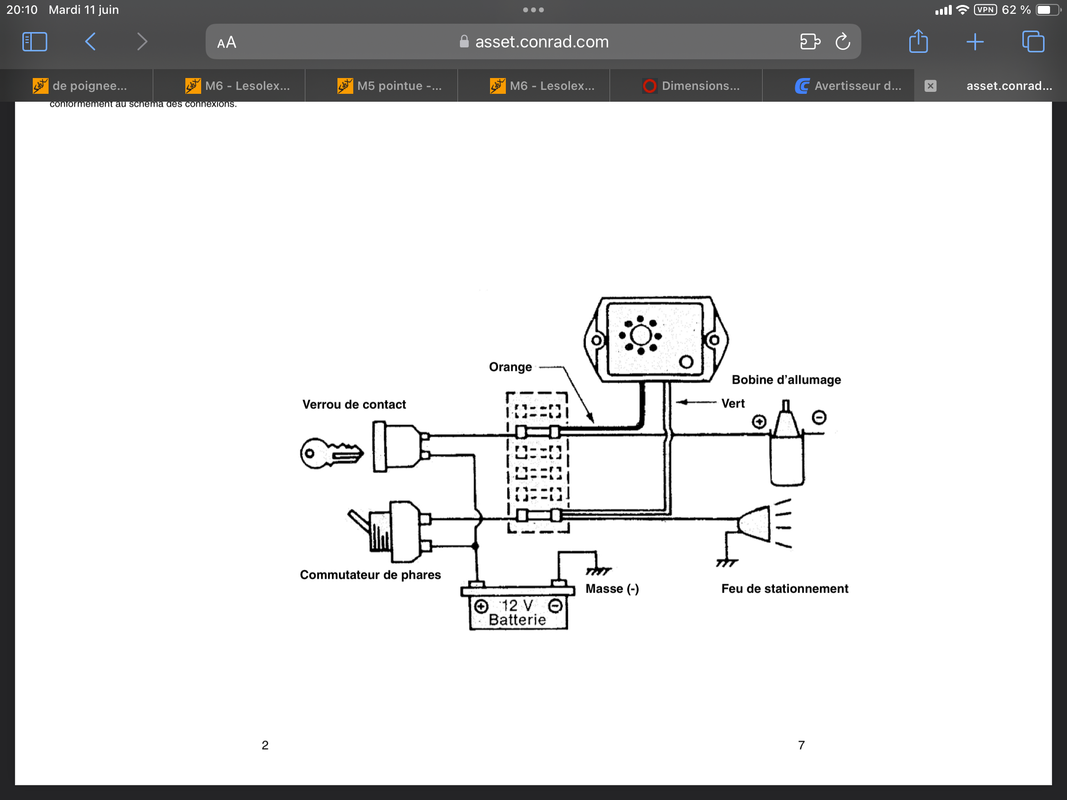Image resolution: width=1067 pixels, height=800 pixels.
Task: Go forward to next page
Action: (142, 42)
